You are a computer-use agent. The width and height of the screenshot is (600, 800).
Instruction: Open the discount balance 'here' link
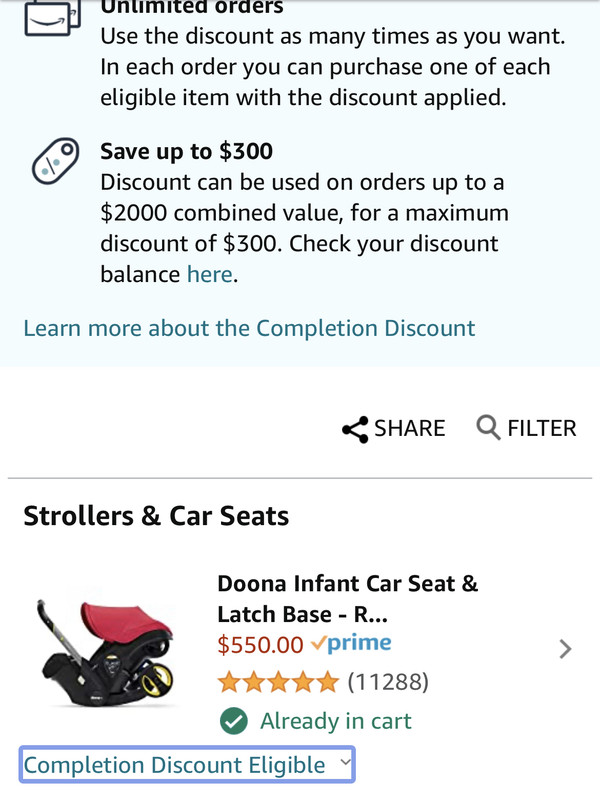pyautogui.click(x=209, y=274)
